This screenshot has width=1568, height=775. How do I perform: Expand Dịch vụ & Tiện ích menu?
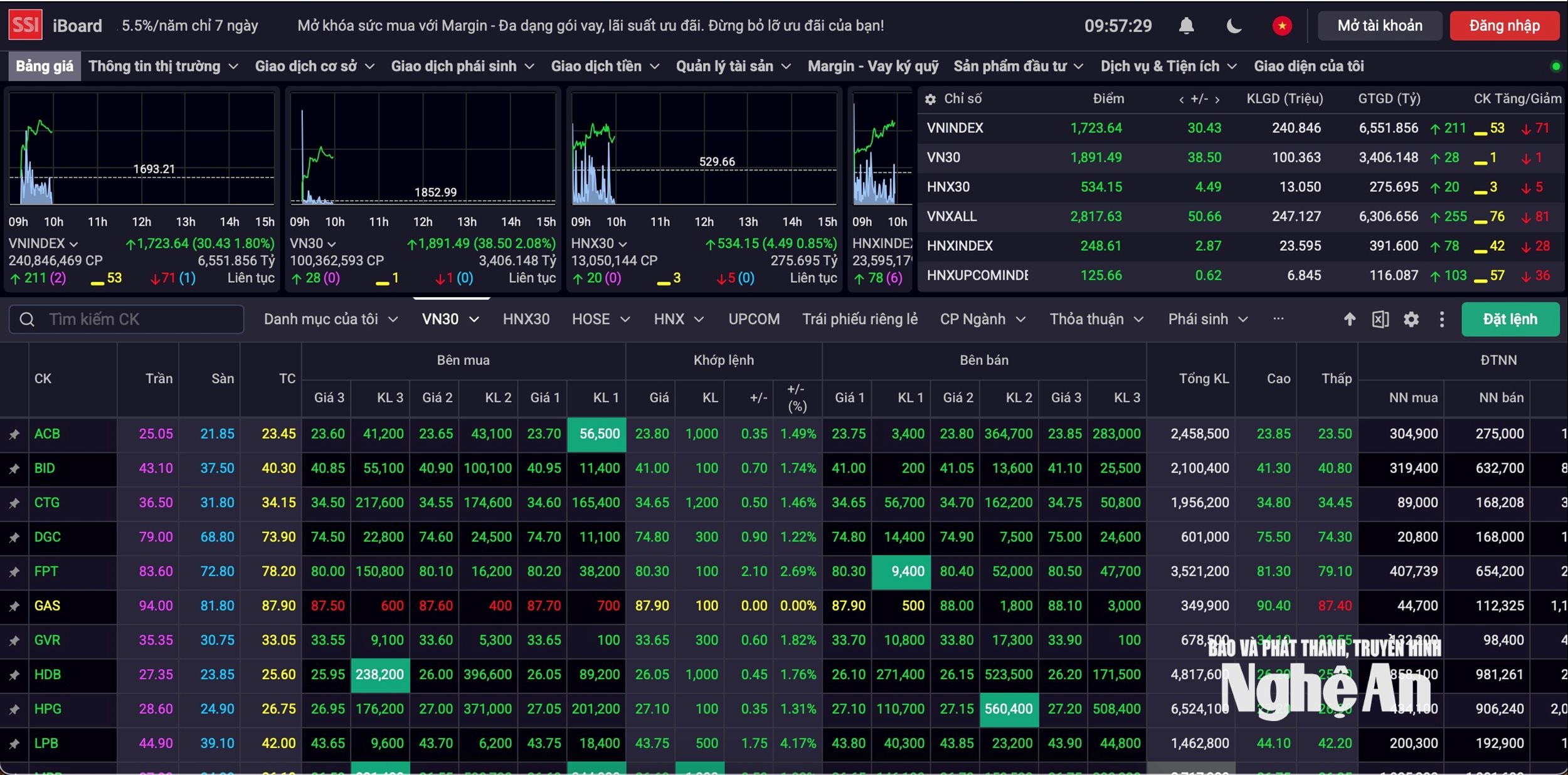1168,66
